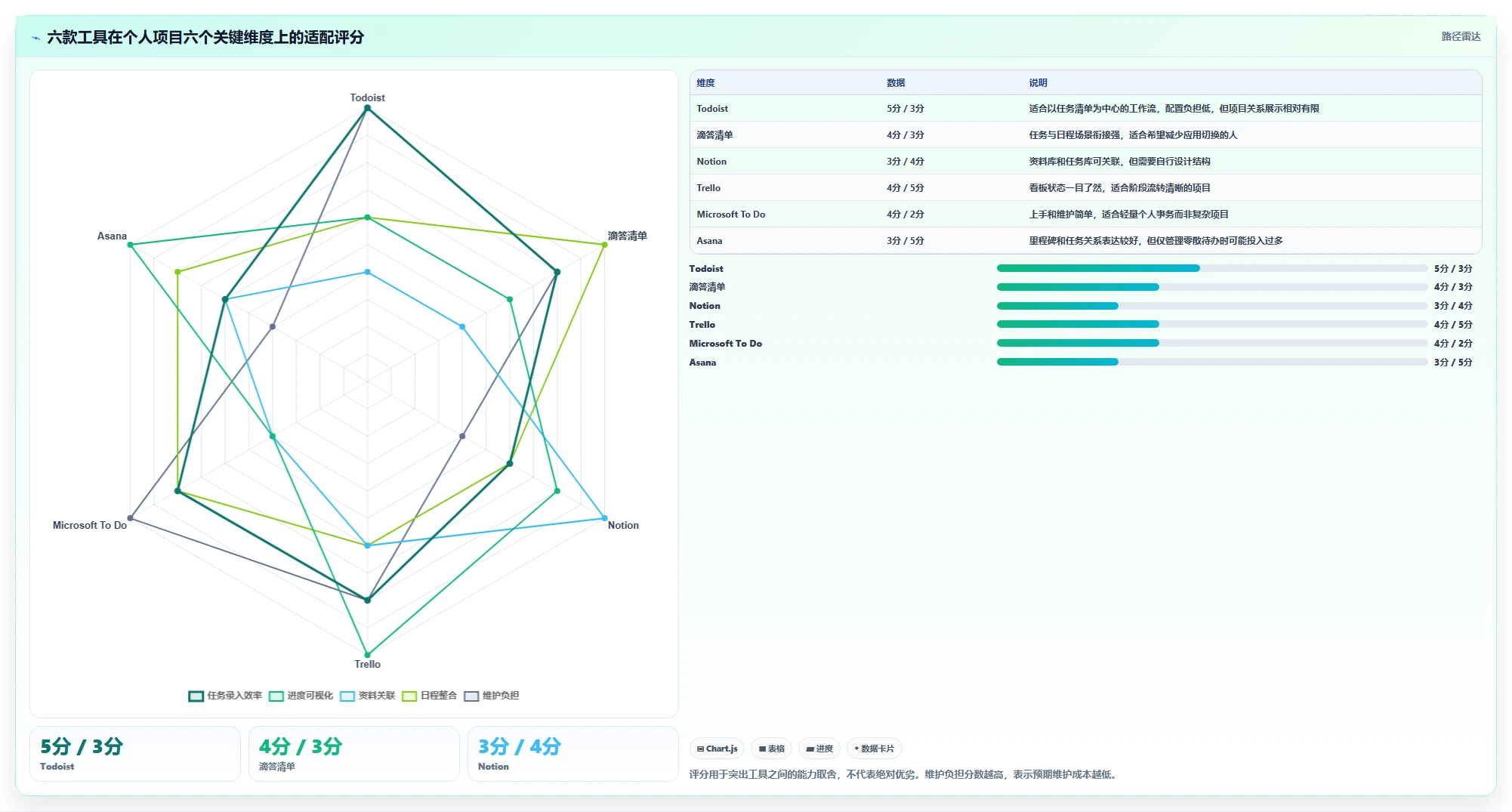The height and width of the screenshot is (812, 1512).
Task: Open the Todoist 5分 / 3分 data card
Action: pyautogui.click(x=135, y=754)
